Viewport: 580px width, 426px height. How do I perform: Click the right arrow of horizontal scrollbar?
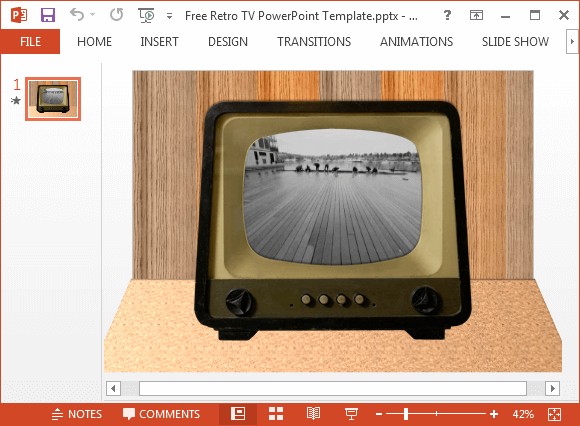pyautogui.click(x=552, y=388)
